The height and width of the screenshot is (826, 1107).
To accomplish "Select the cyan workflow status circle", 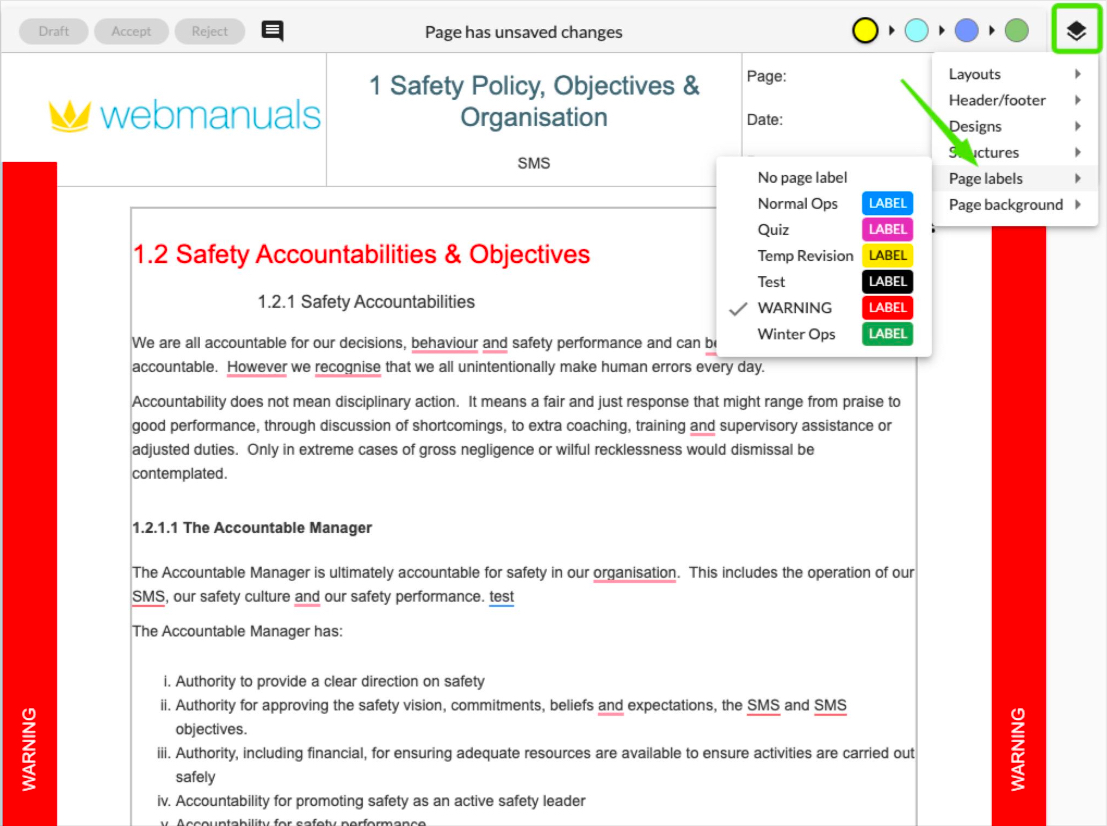I will click(916, 30).
